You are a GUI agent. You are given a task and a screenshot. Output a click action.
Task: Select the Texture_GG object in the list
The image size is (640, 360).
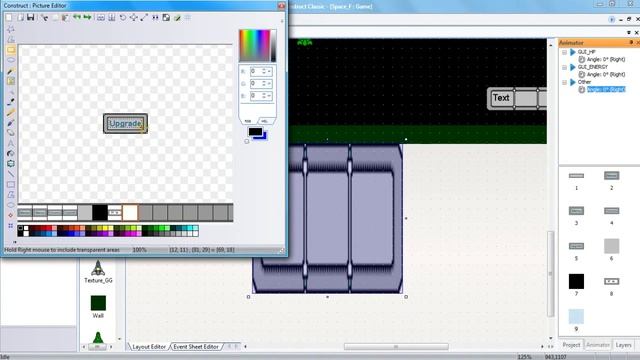[x=98, y=272]
